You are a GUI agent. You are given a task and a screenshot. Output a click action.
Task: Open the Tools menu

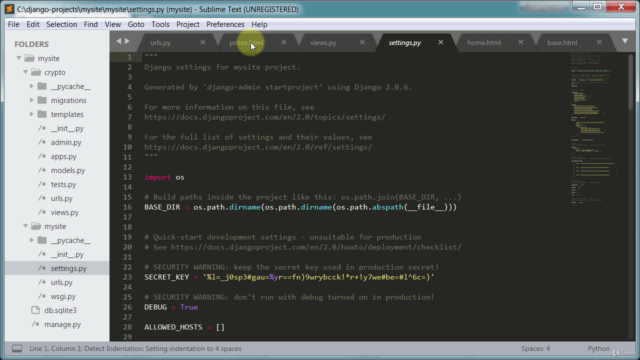point(160,24)
